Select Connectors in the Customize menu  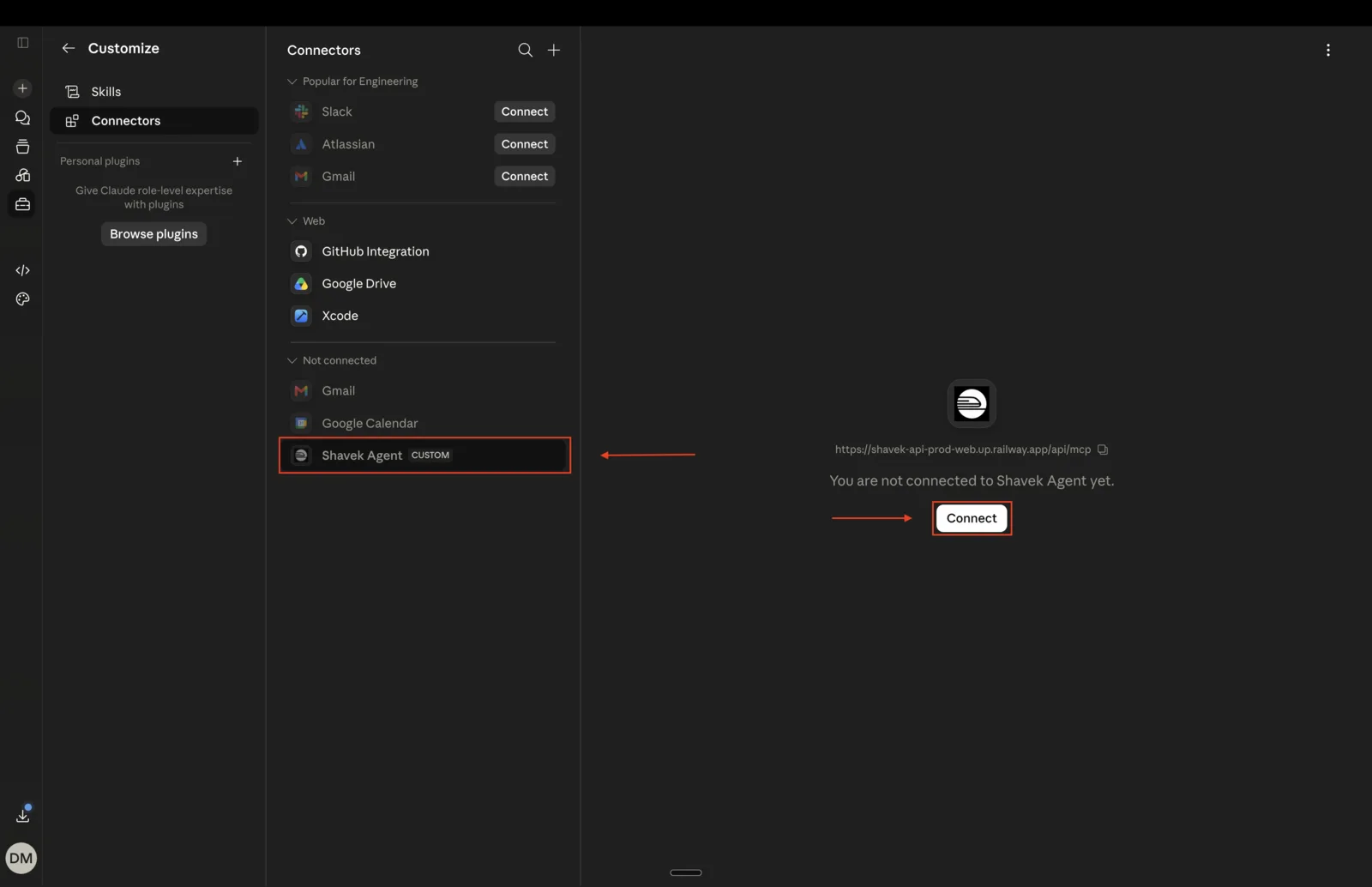(x=154, y=121)
